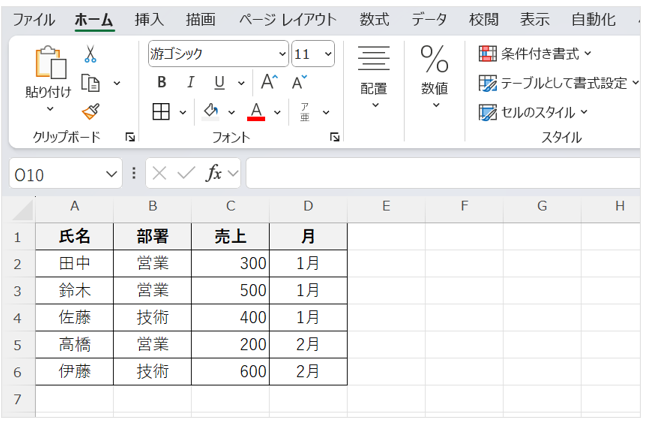Switch to the 挿入 tab
Viewport: 645px width, 423px height.
(x=149, y=19)
